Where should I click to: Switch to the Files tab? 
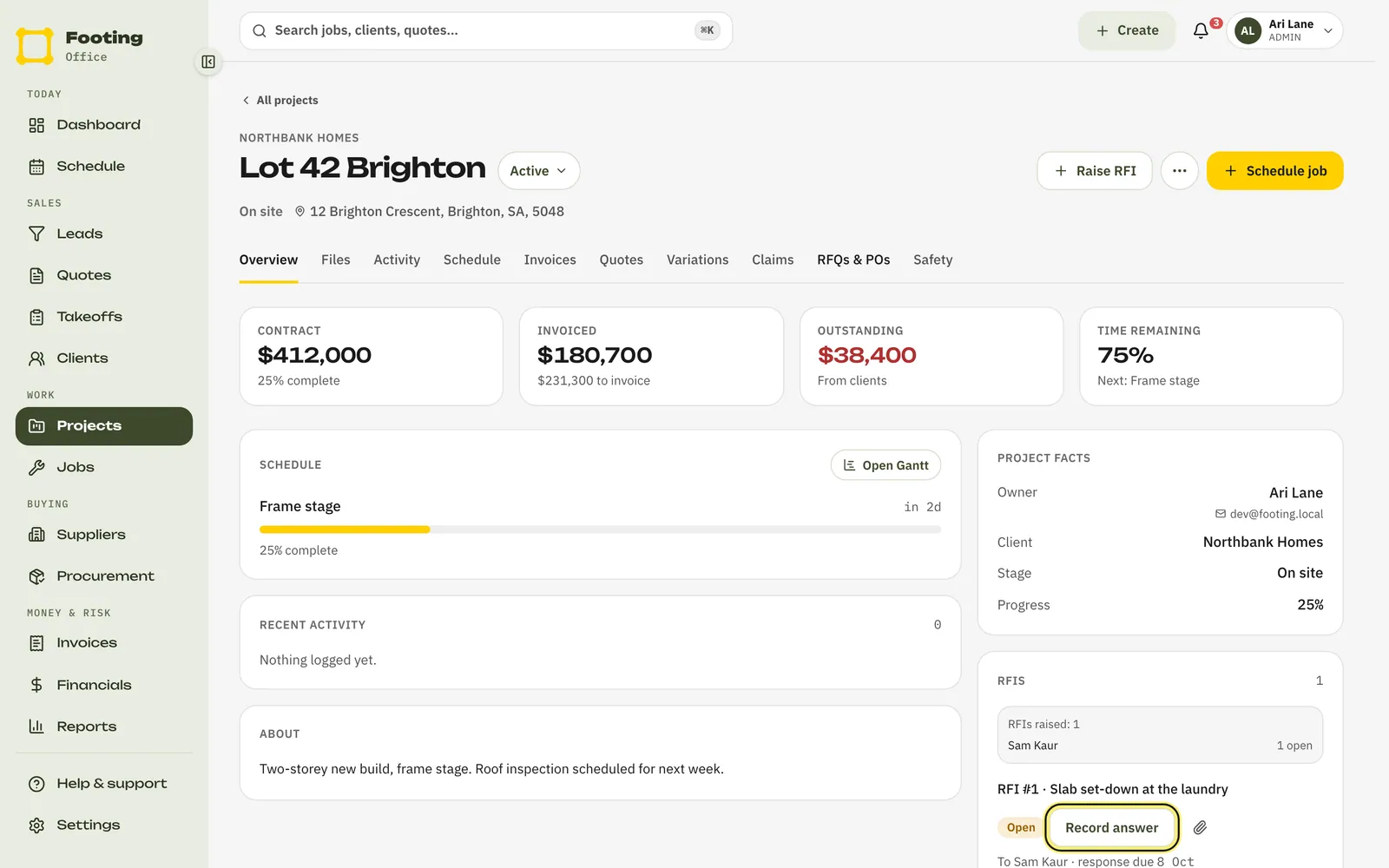(x=336, y=260)
